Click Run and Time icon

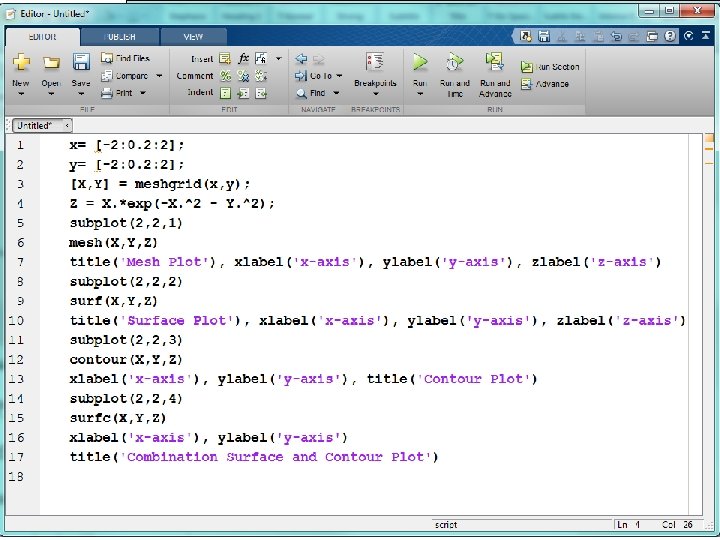454,62
